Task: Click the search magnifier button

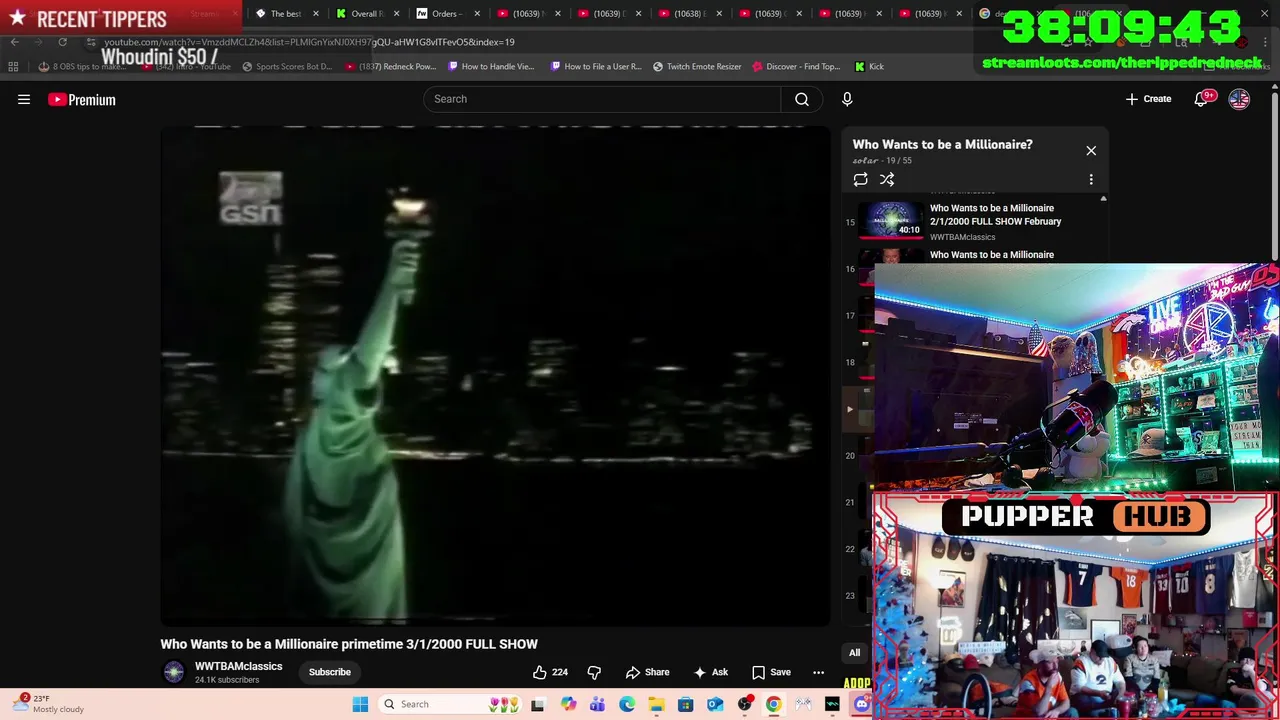Action: click(x=802, y=99)
